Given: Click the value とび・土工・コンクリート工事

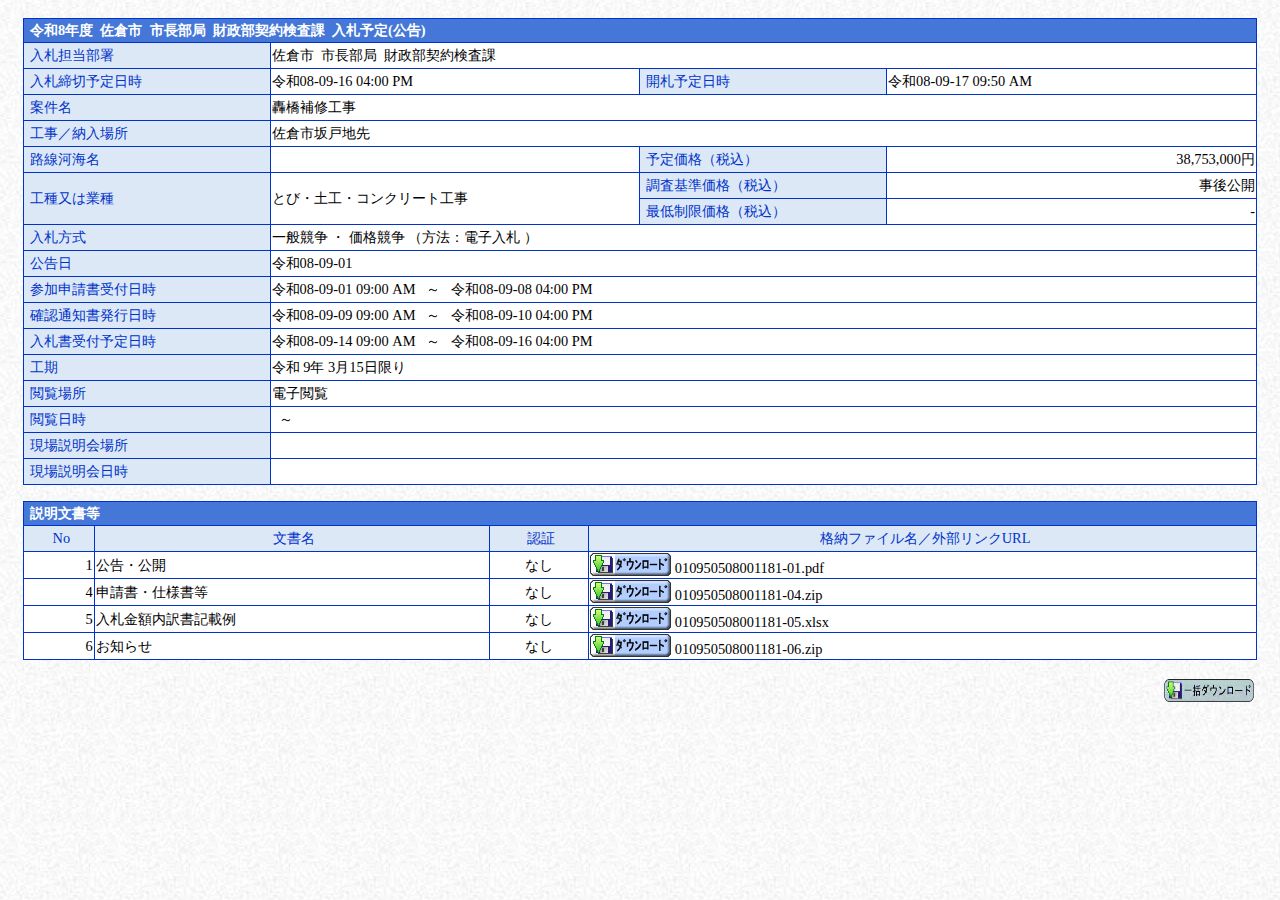Looking at the screenshot, I should (370, 199).
